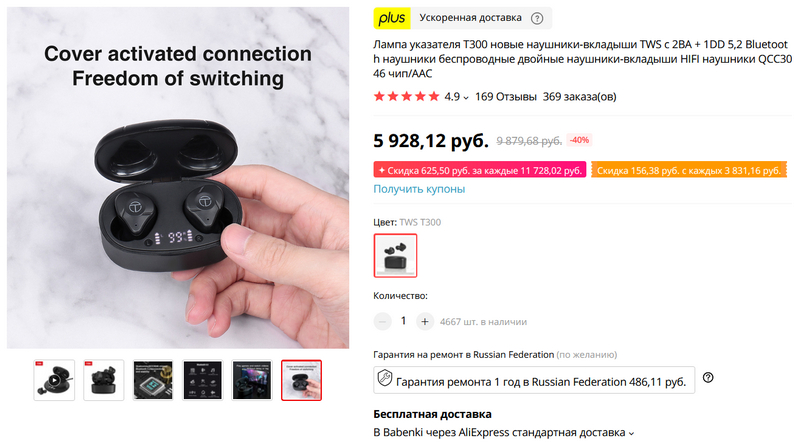
Task: Click the wrench shield warranty icon
Action: pyautogui.click(x=385, y=379)
